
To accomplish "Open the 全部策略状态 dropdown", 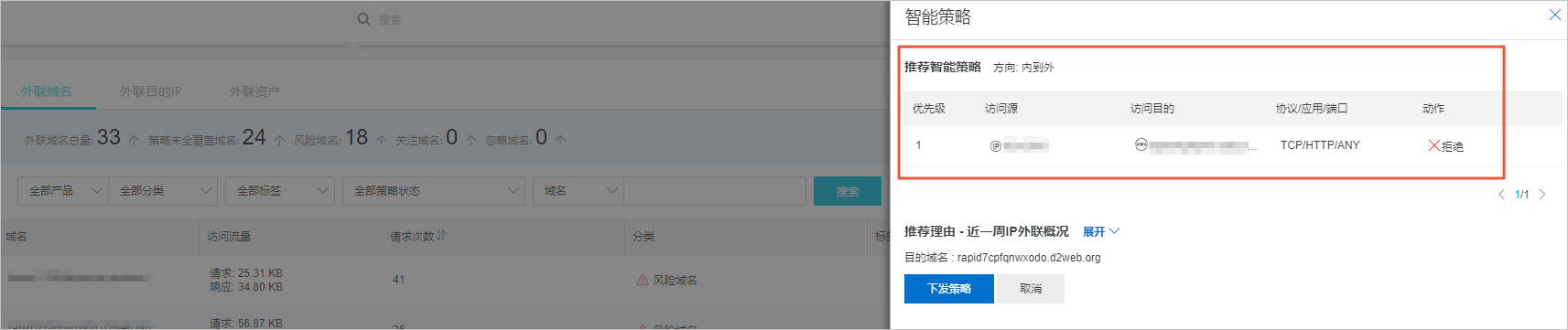I will (x=434, y=190).
